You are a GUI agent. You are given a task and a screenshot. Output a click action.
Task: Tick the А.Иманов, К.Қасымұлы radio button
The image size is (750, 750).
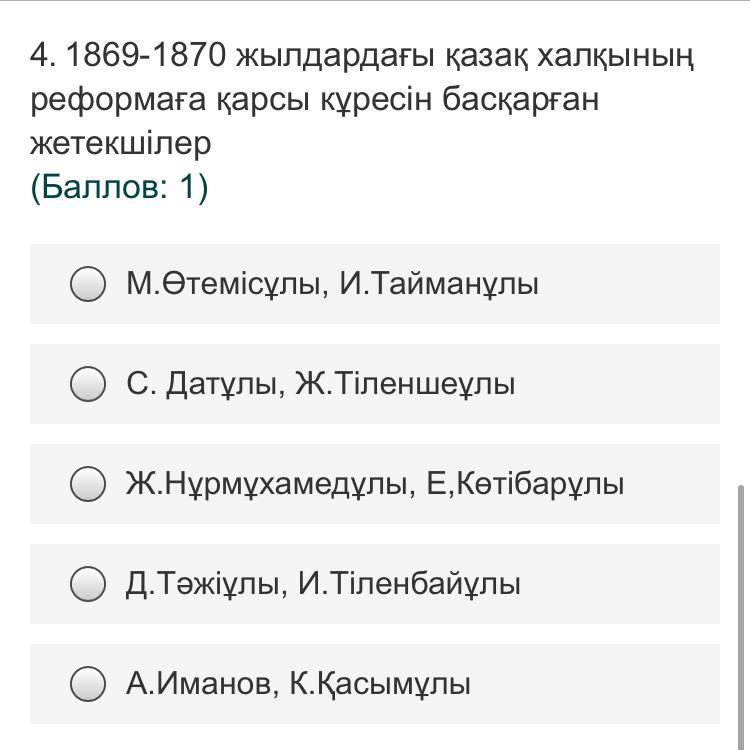88,684
